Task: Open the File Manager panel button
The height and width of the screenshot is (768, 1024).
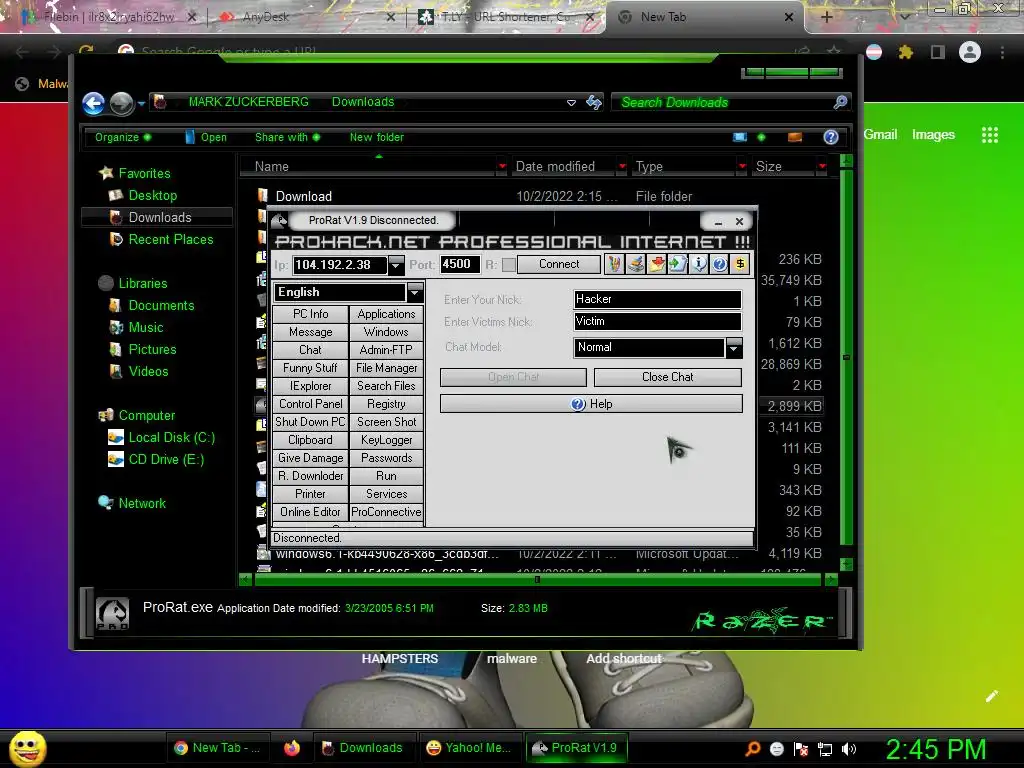Action: [x=386, y=368]
